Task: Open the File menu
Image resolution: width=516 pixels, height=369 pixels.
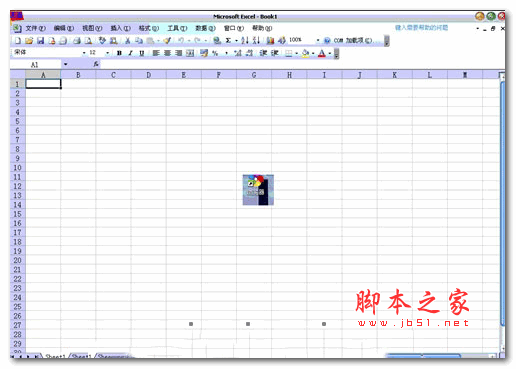Action: pos(35,28)
